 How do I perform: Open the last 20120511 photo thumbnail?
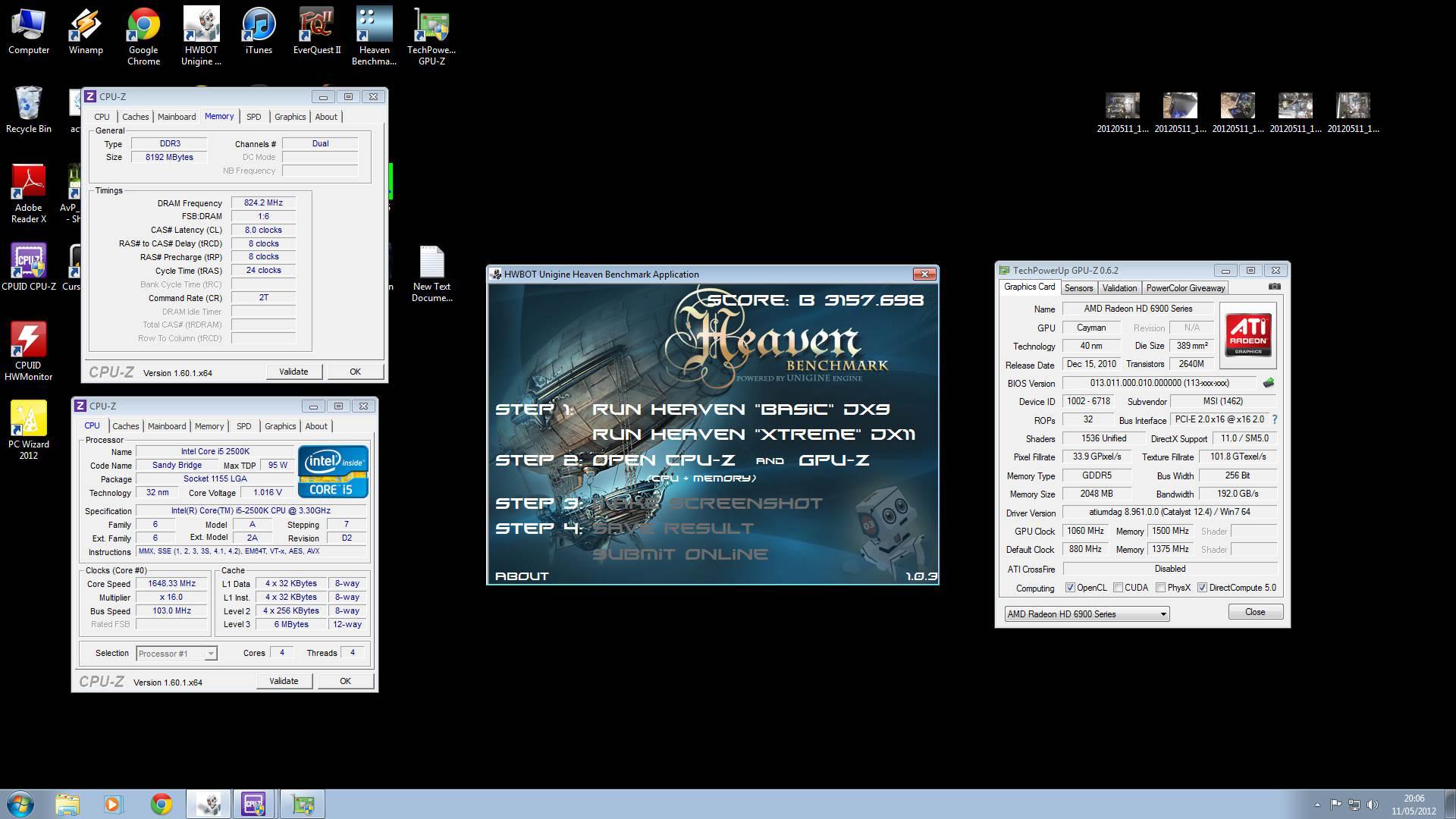[x=1353, y=112]
